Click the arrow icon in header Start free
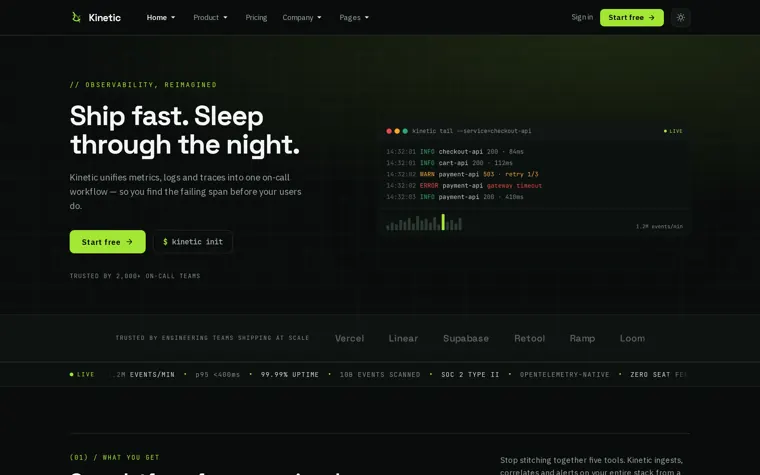The image size is (760, 475). click(x=651, y=17)
